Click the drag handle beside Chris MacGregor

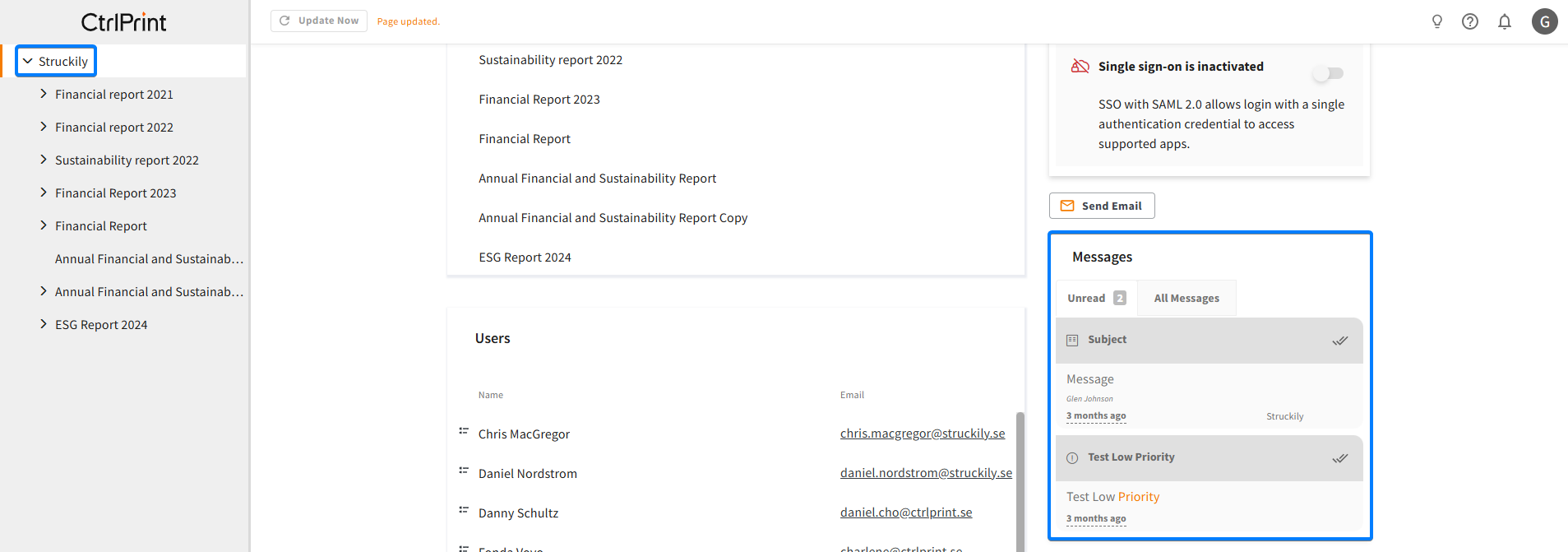(x=464, y=431)
